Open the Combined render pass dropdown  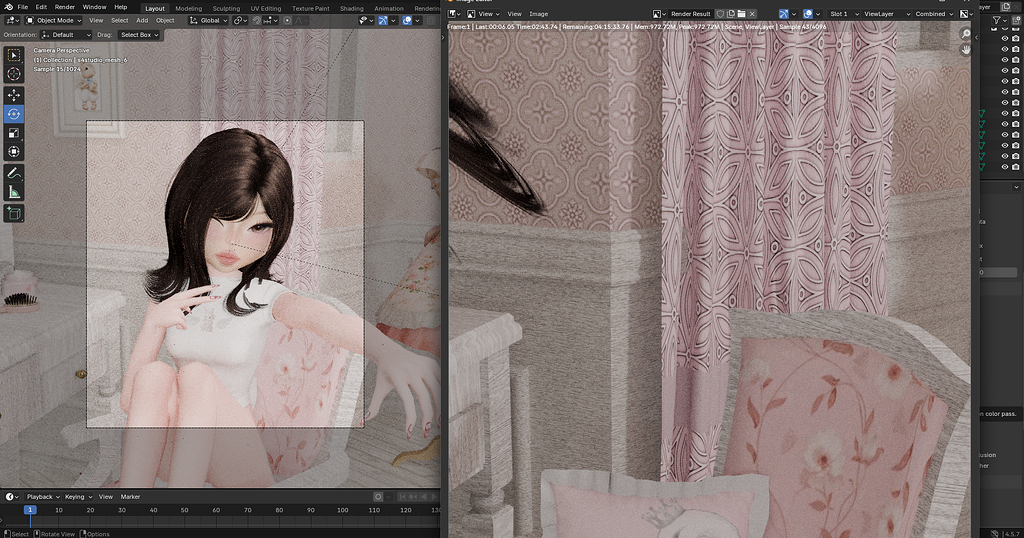tap(934, 14)
